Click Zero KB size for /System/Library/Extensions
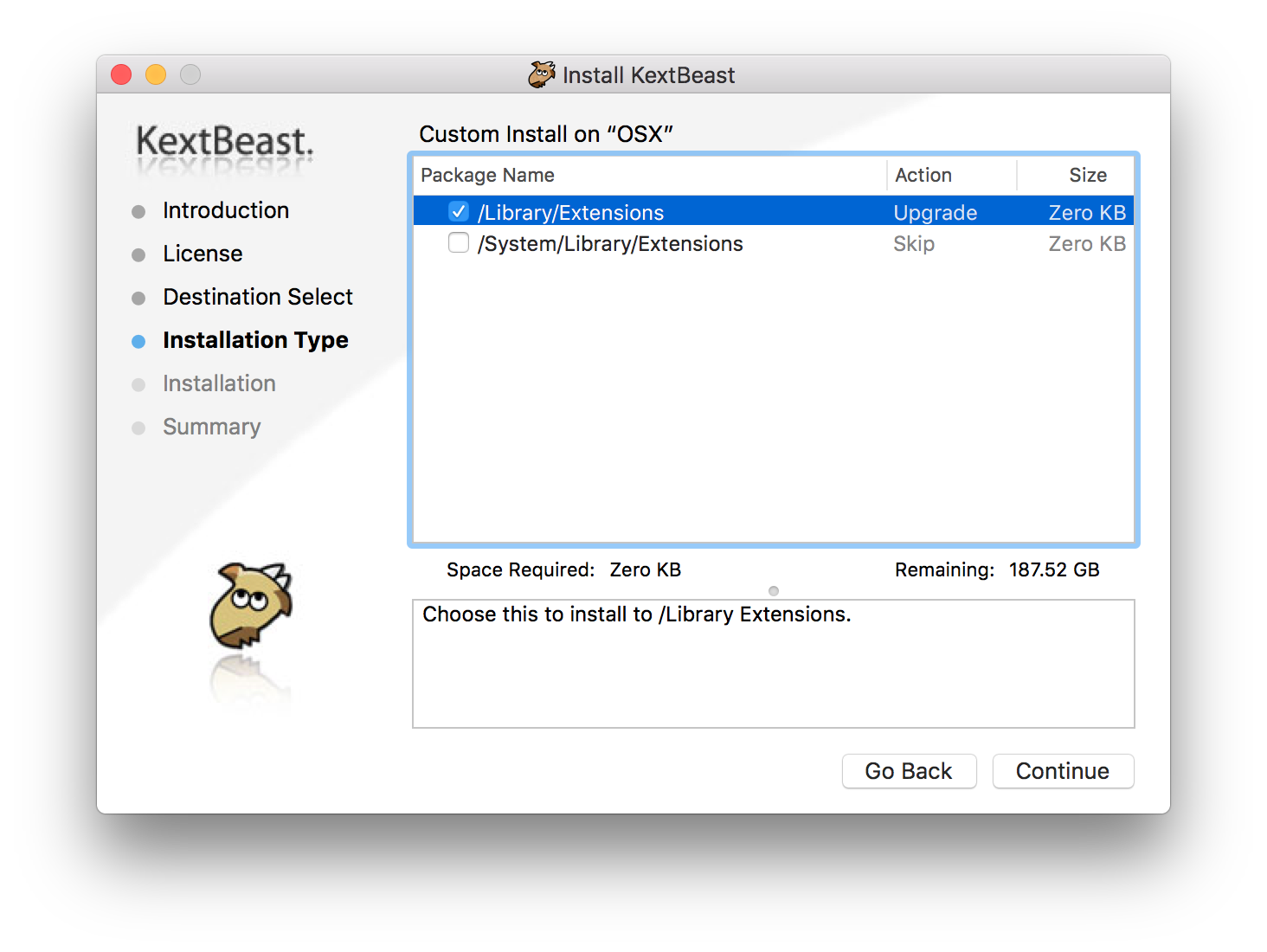This screenshot has width=1267, height=952. [1087, 244]
